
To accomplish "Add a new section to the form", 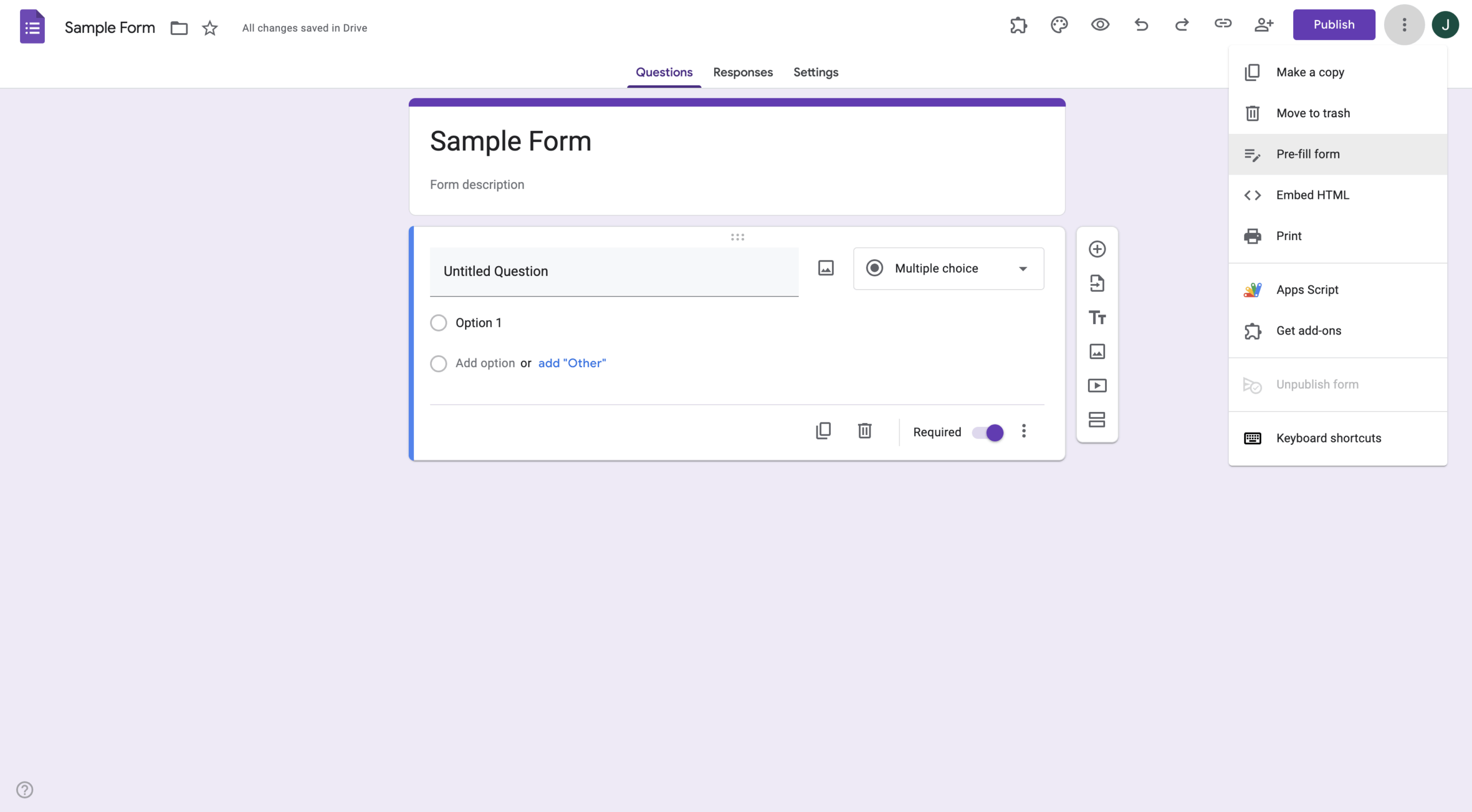I will pos(1097,420).
